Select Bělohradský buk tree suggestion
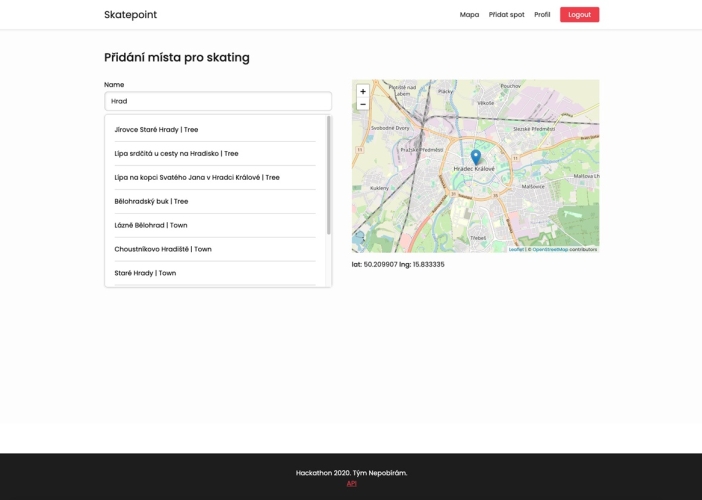Viewport: 702px width, 500px height. click(x=151, y=202)
